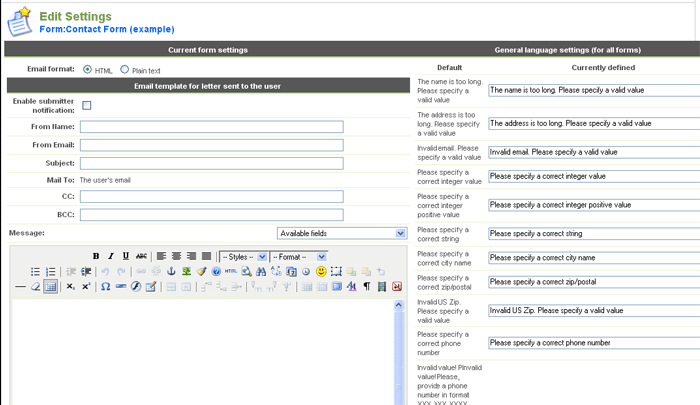Focus the Subject field
Viewport: 700px width, 405px height.
(212, 163)
